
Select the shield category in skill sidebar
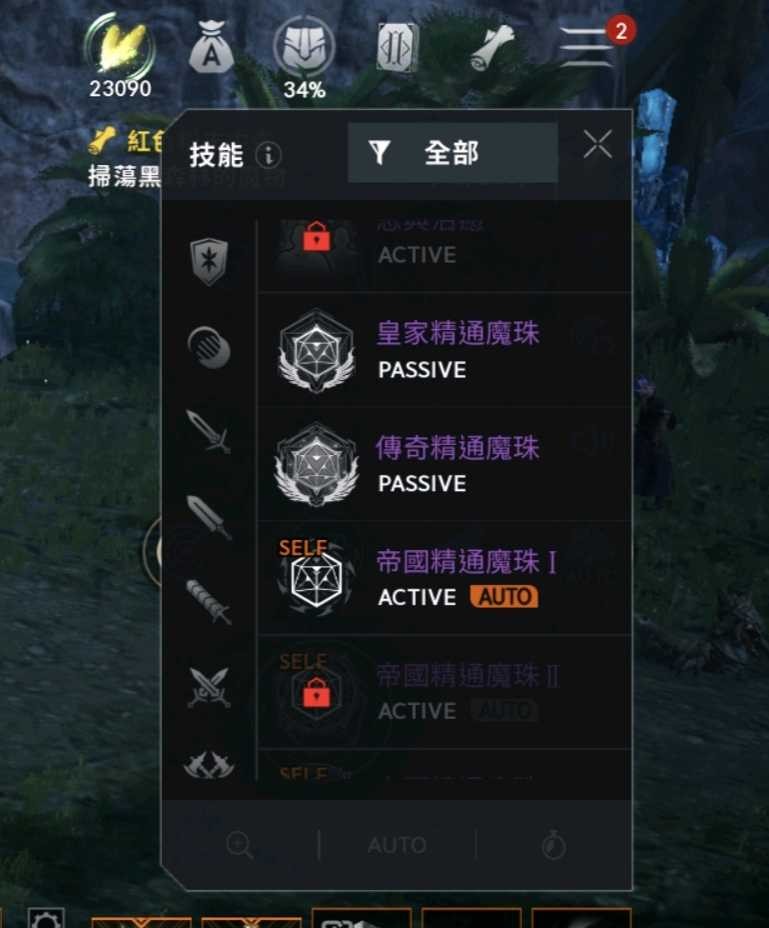click(x=209, y=262)
